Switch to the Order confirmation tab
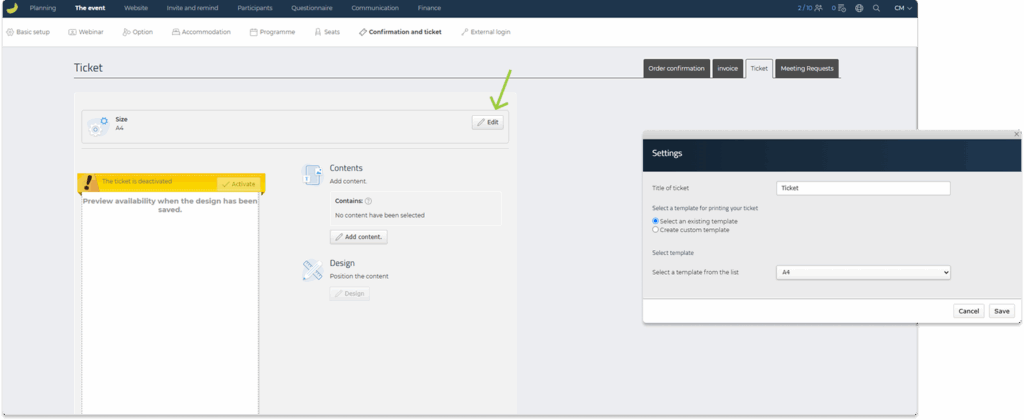 point(676,68)
